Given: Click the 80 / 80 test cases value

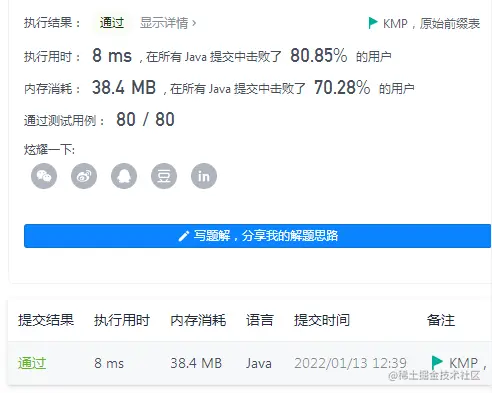Looking at the screenshot, I should (145, 119).
